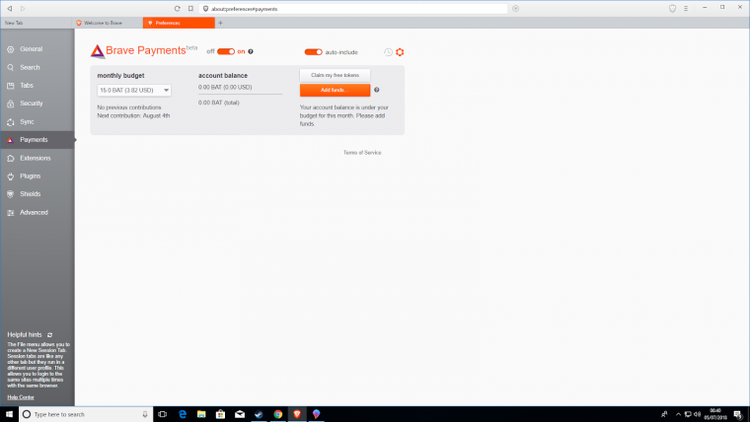Image resolution: width=750 pixels, height=422 pixels.
Task: Open the Terms of Service link
Action: coord(362,152)
